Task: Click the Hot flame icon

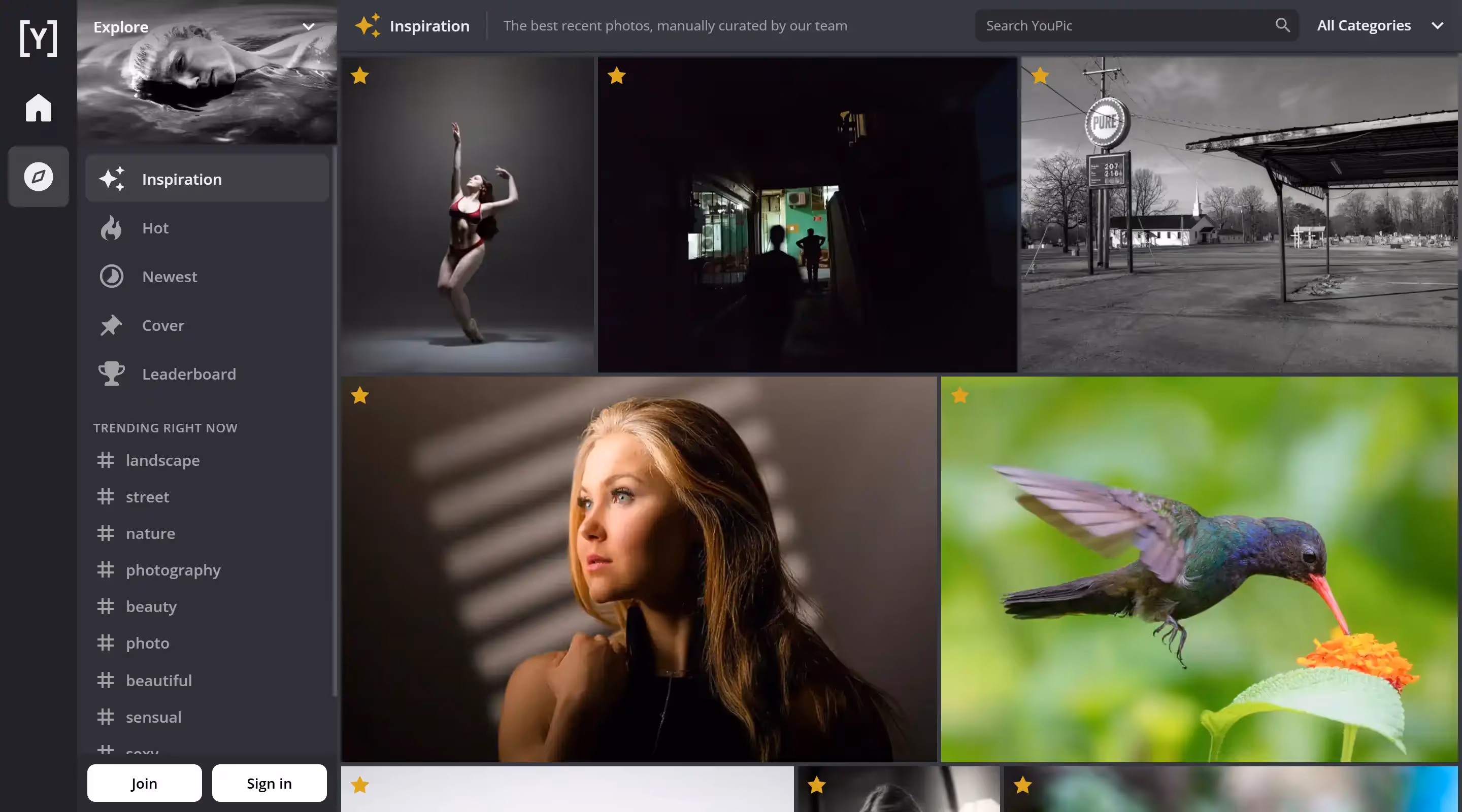Action: pos(111,228)
